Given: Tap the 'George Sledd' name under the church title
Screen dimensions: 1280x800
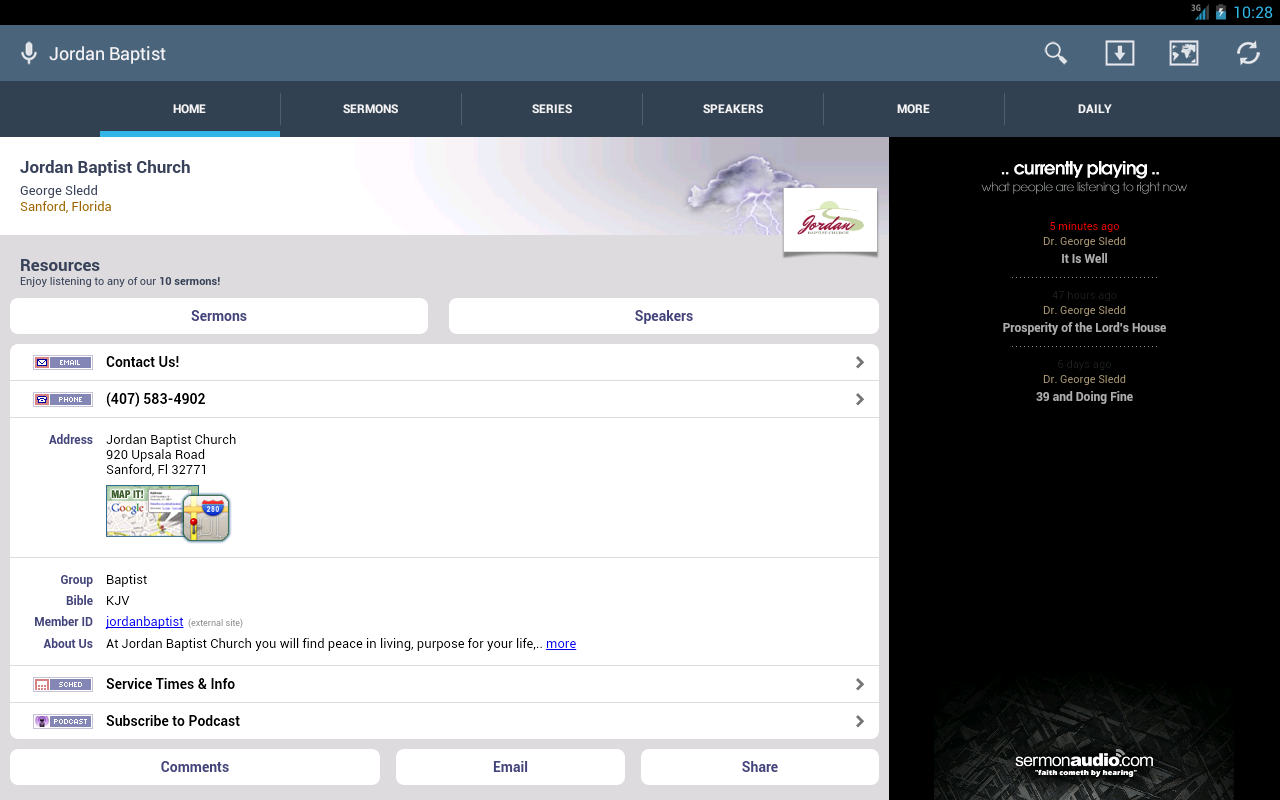Looking at the screenshot, I should pos(59,191).
